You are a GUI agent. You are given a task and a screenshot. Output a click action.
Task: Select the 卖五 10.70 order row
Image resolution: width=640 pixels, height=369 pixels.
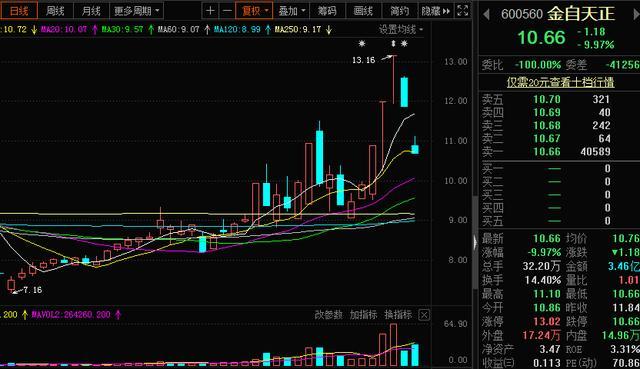[x=559, y=99]
